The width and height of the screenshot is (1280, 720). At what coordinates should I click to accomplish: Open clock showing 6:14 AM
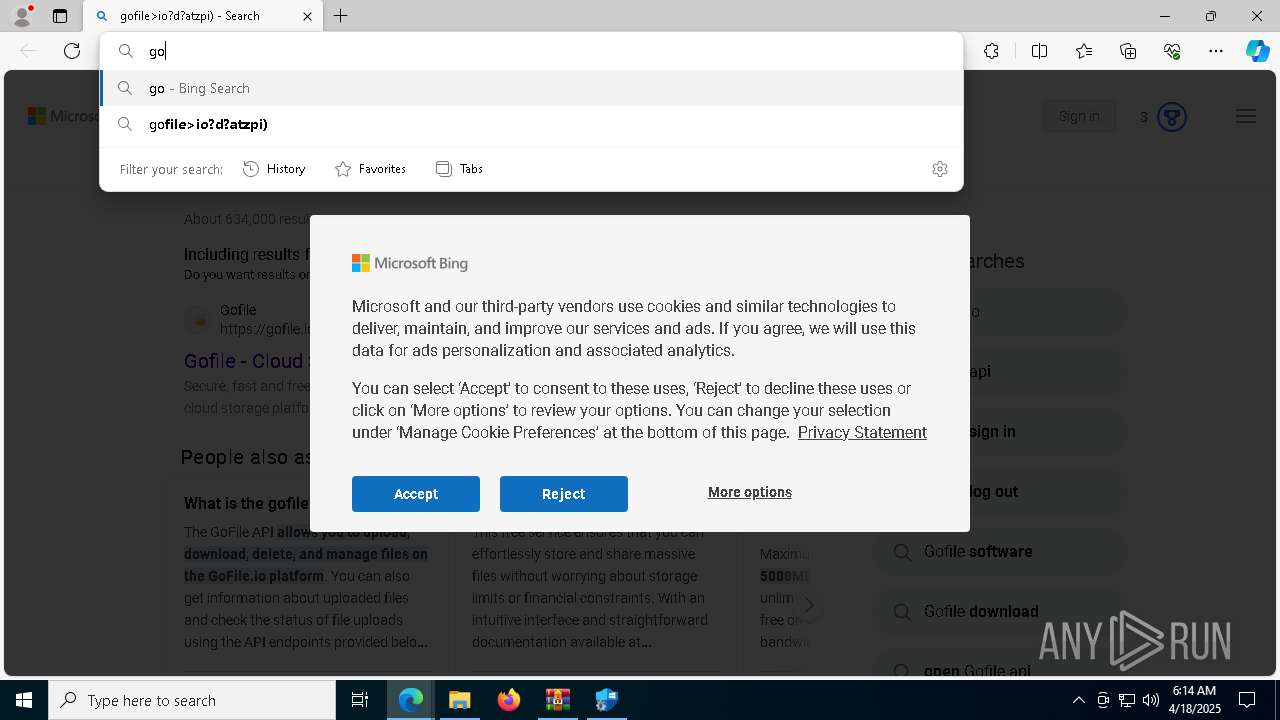1196,700
